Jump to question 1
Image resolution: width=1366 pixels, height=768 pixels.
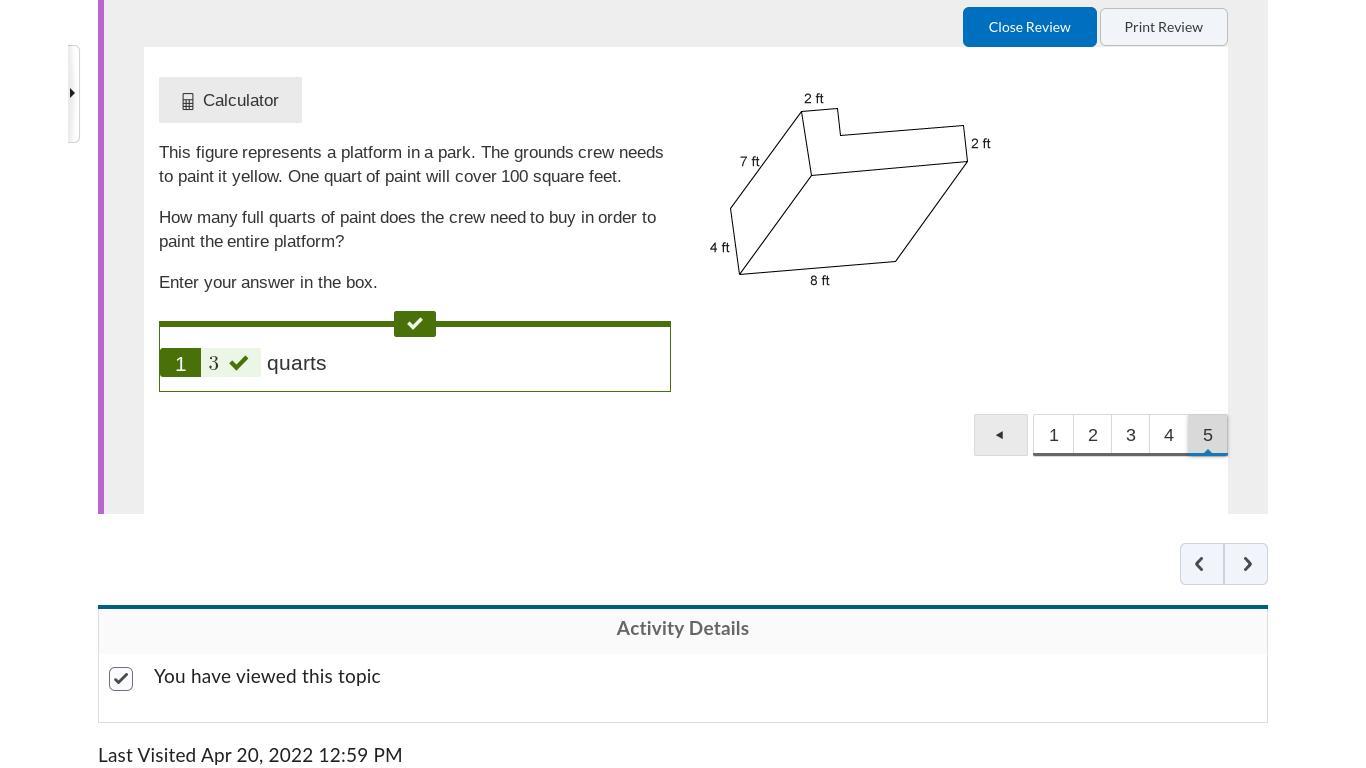[x=1053, y=435]
